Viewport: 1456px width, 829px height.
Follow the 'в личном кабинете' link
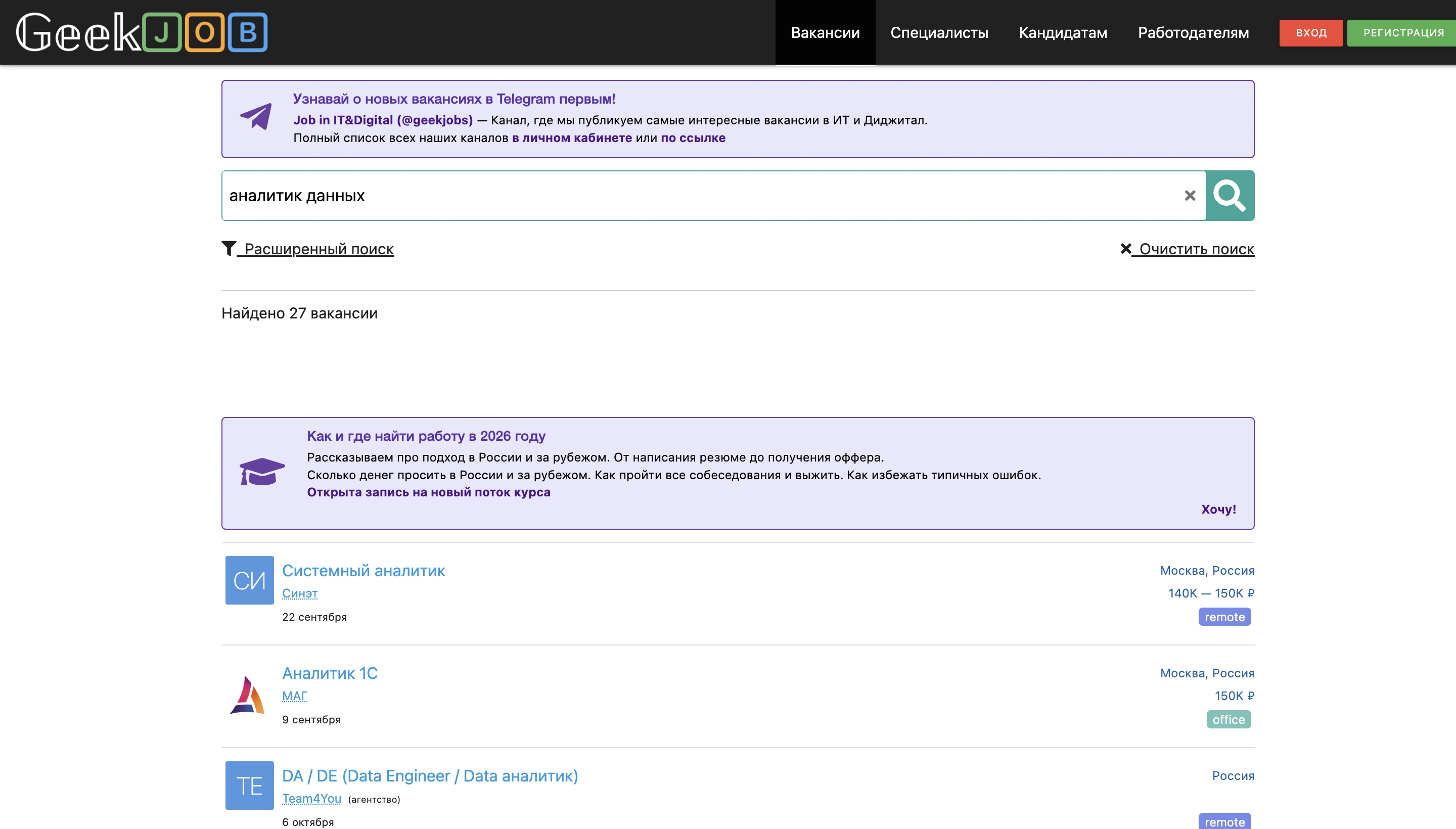[572, 138]
